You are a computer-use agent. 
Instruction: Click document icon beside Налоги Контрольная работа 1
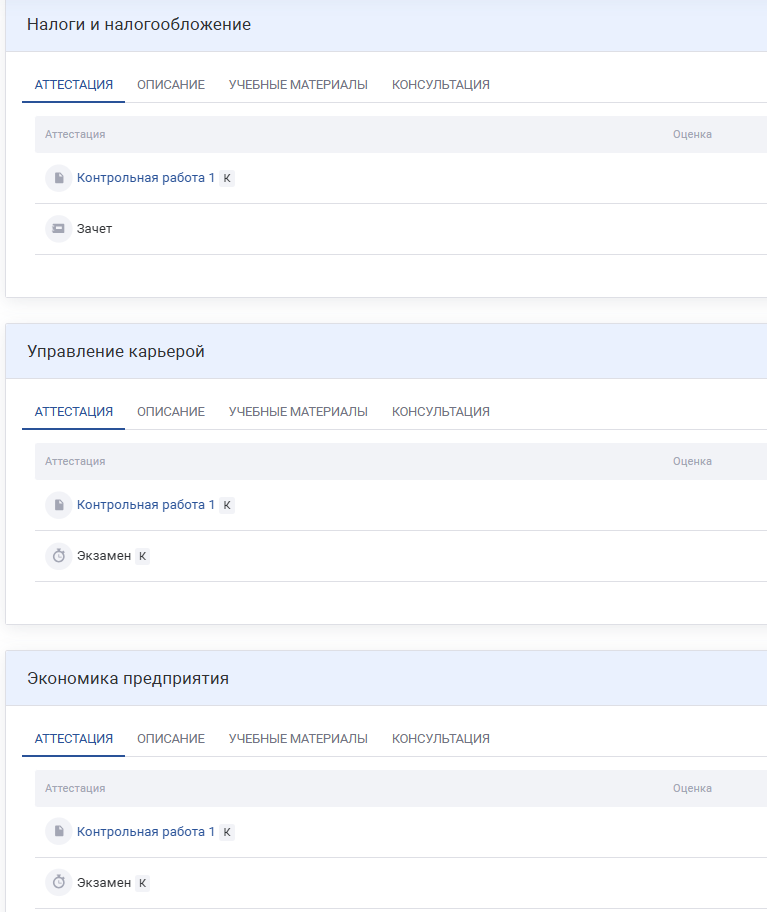point(59,178)
